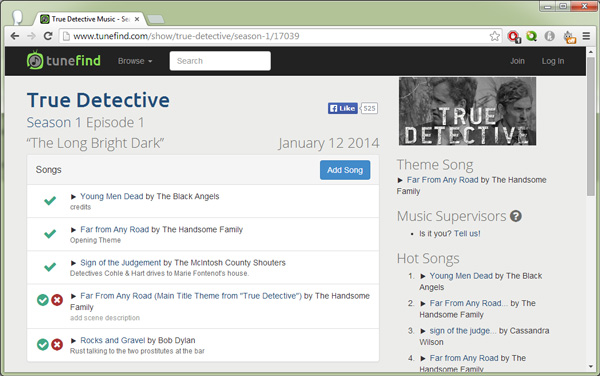Go back using the browser back arrow
The image size is (600, 376).
(x=15, y=36)
